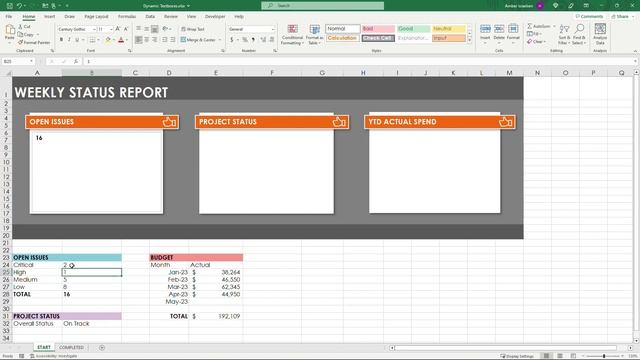Apply cell borders from the Borders icon
Screen dimensions: 640x360
click(x=92, y=40)
